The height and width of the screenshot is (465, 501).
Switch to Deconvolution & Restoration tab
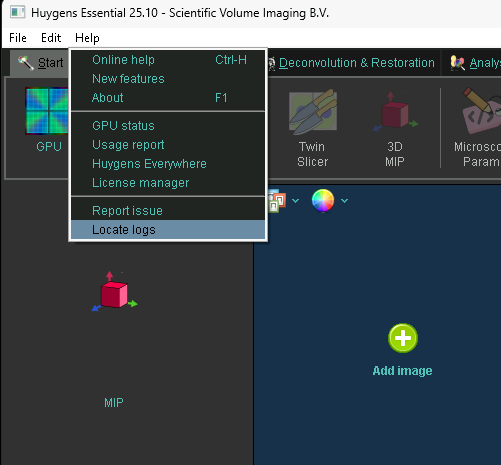point(353,63)
